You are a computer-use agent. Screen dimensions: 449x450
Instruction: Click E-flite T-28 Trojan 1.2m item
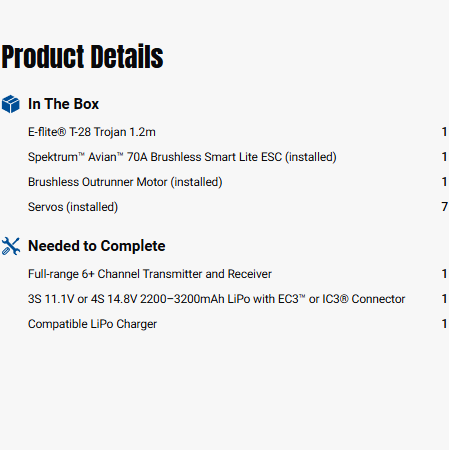tap(92, 132)
